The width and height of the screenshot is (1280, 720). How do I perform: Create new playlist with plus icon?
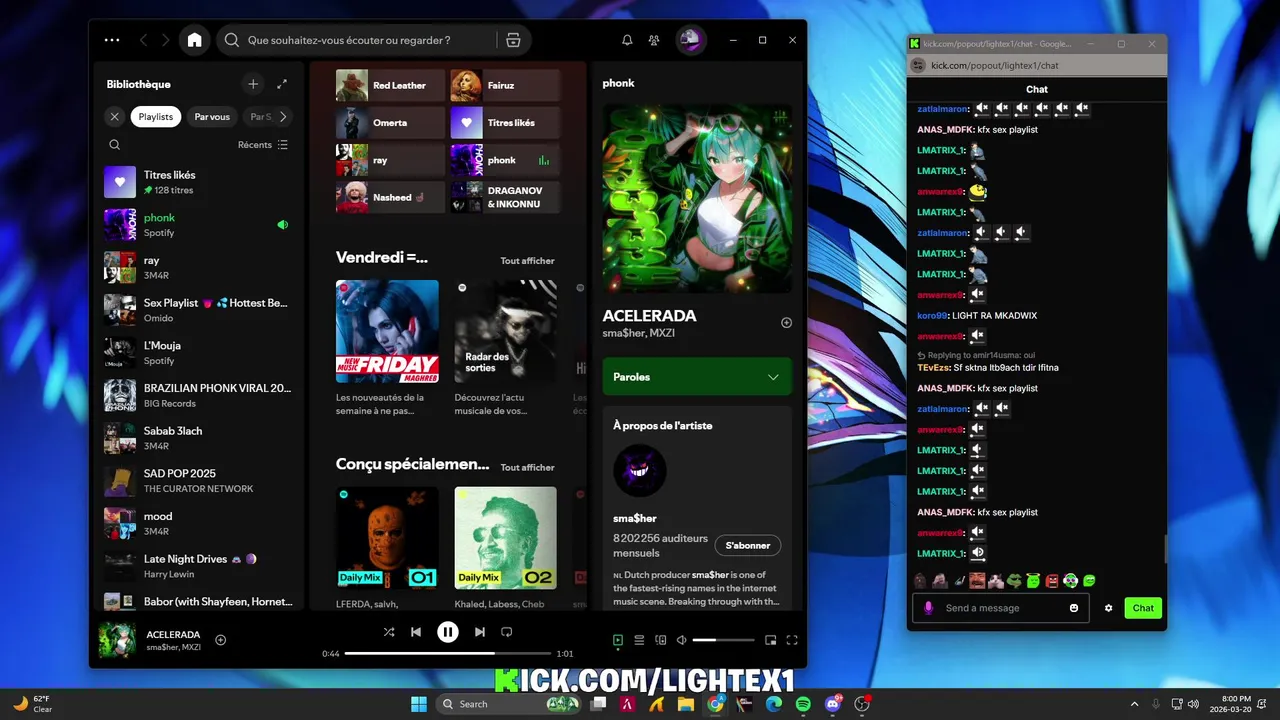coord(253,84)
